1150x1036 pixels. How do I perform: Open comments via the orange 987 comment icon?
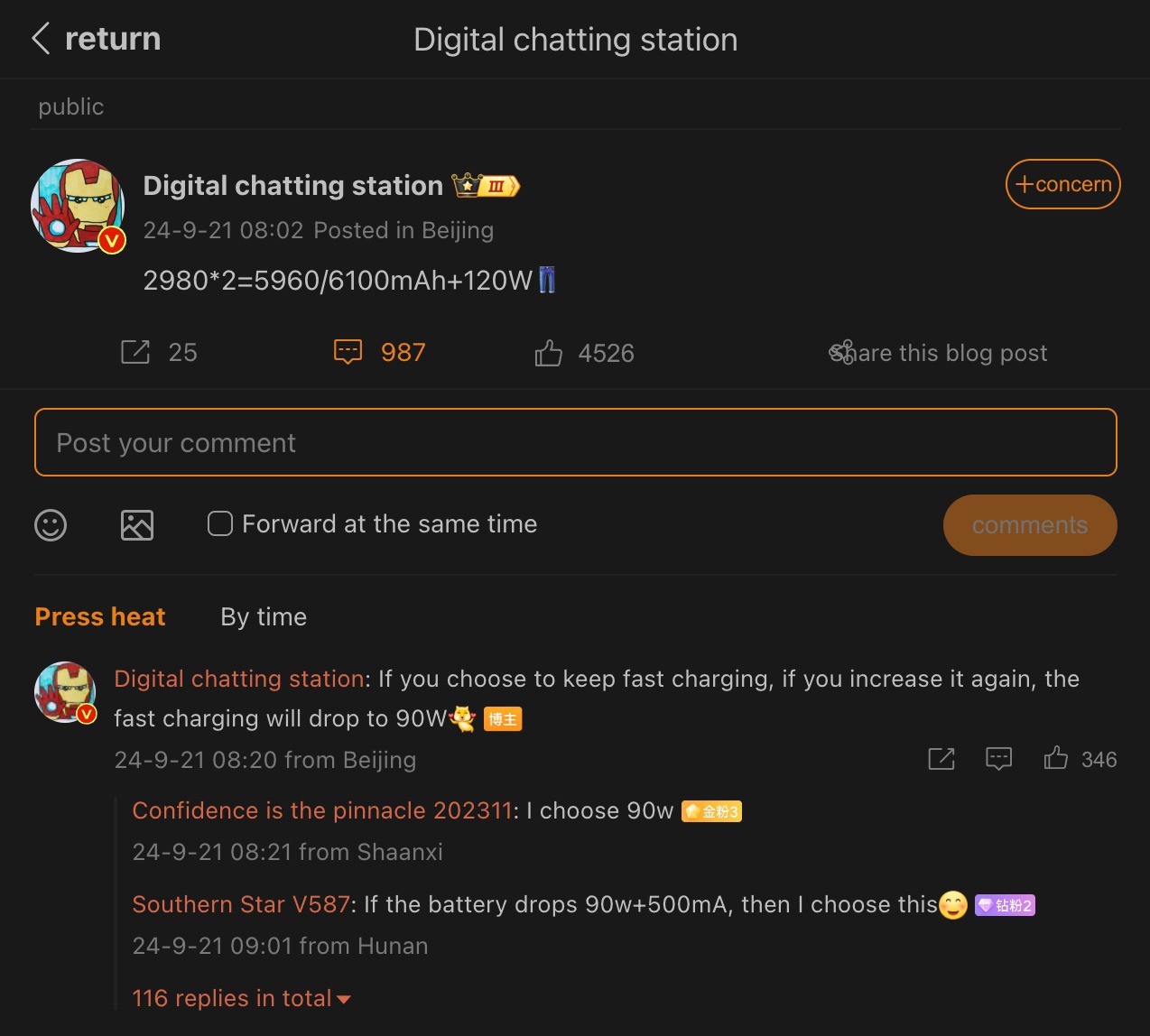point(348,352)
